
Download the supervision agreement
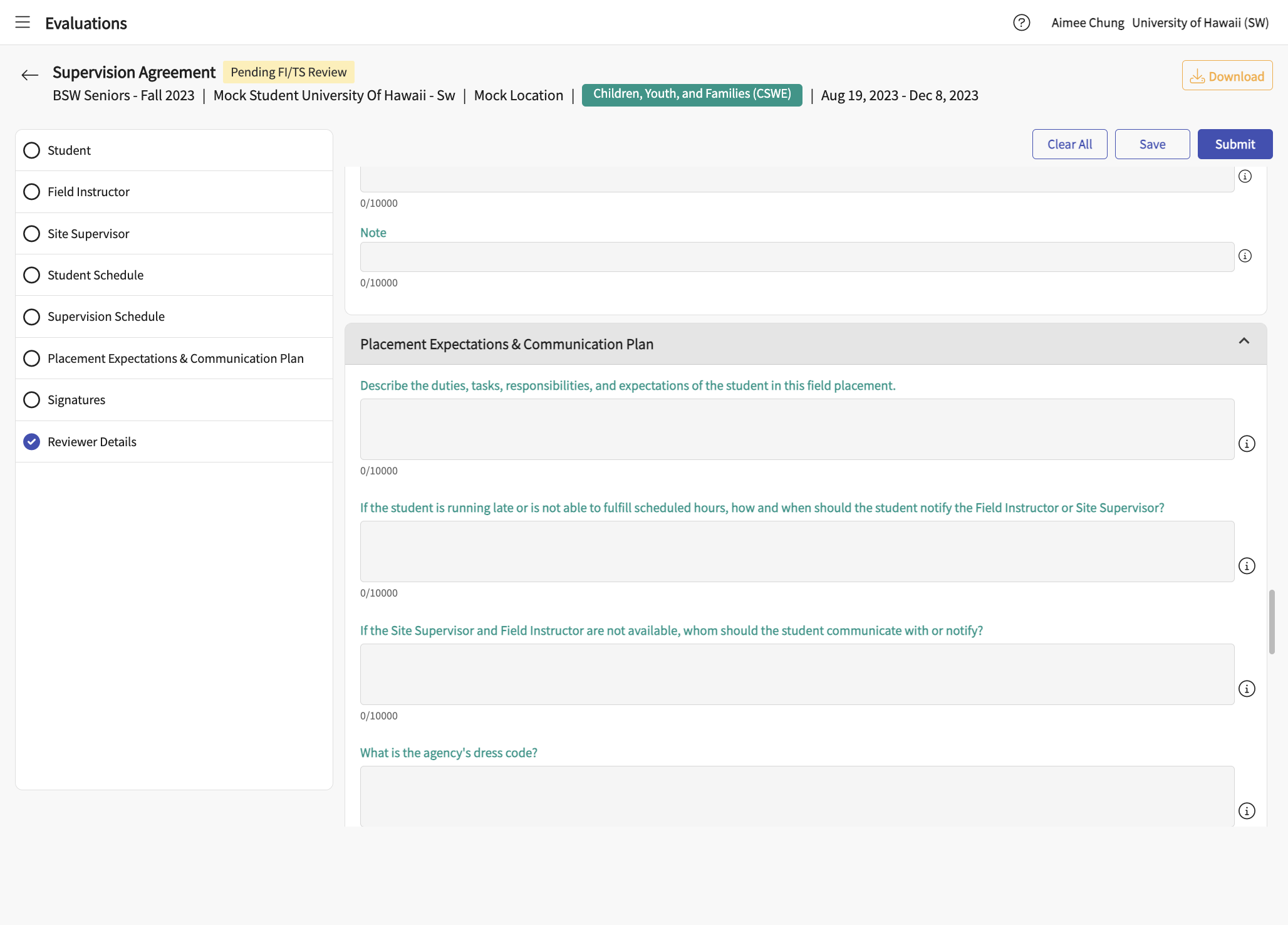(x=1227, y=76)
